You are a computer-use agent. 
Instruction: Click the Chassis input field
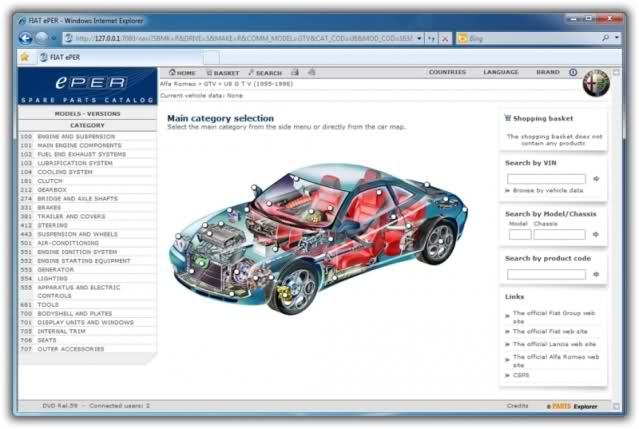559,234
